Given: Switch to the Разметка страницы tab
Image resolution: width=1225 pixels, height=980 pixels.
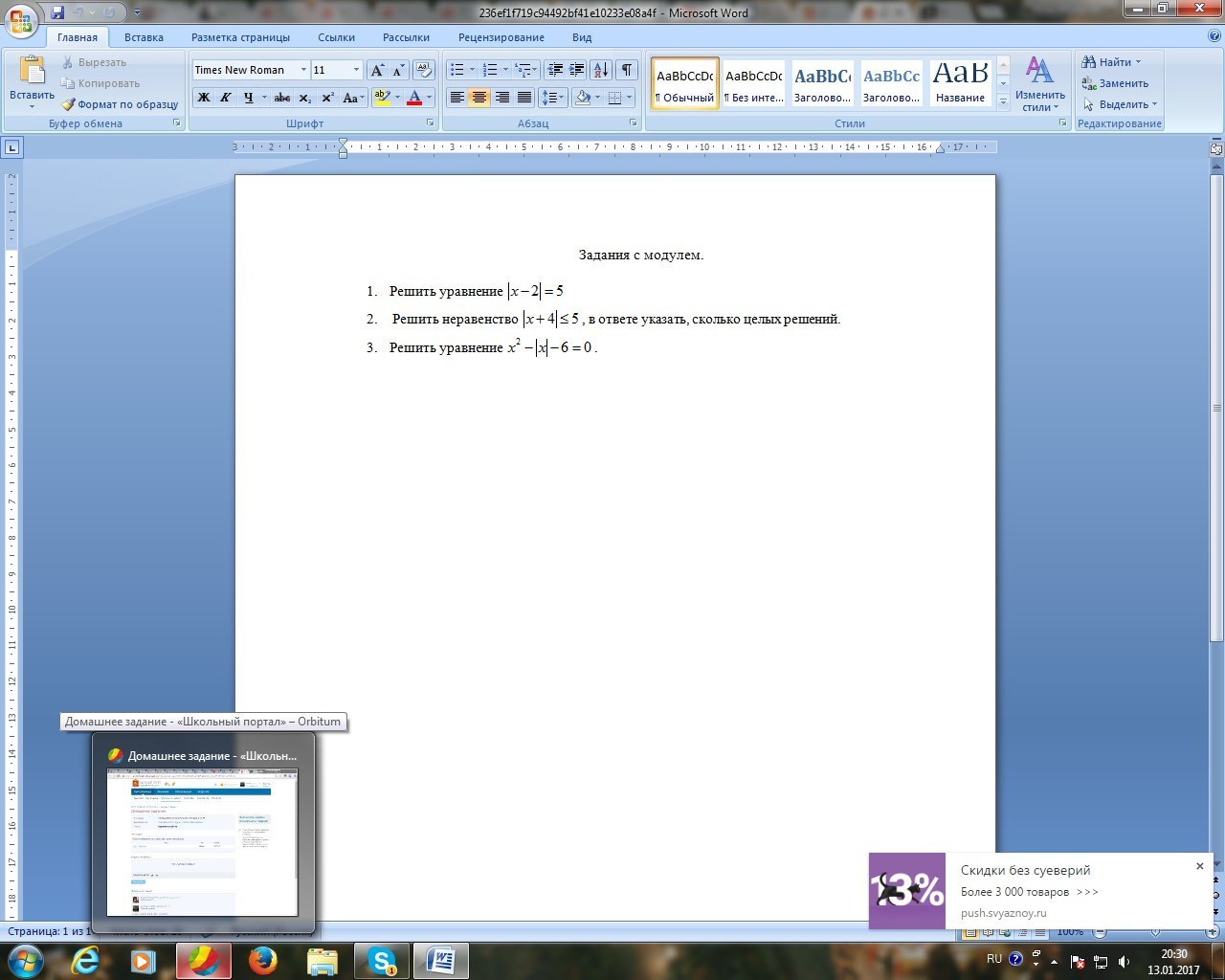Looking at the screenshot, I should click(x=240, y=37).
